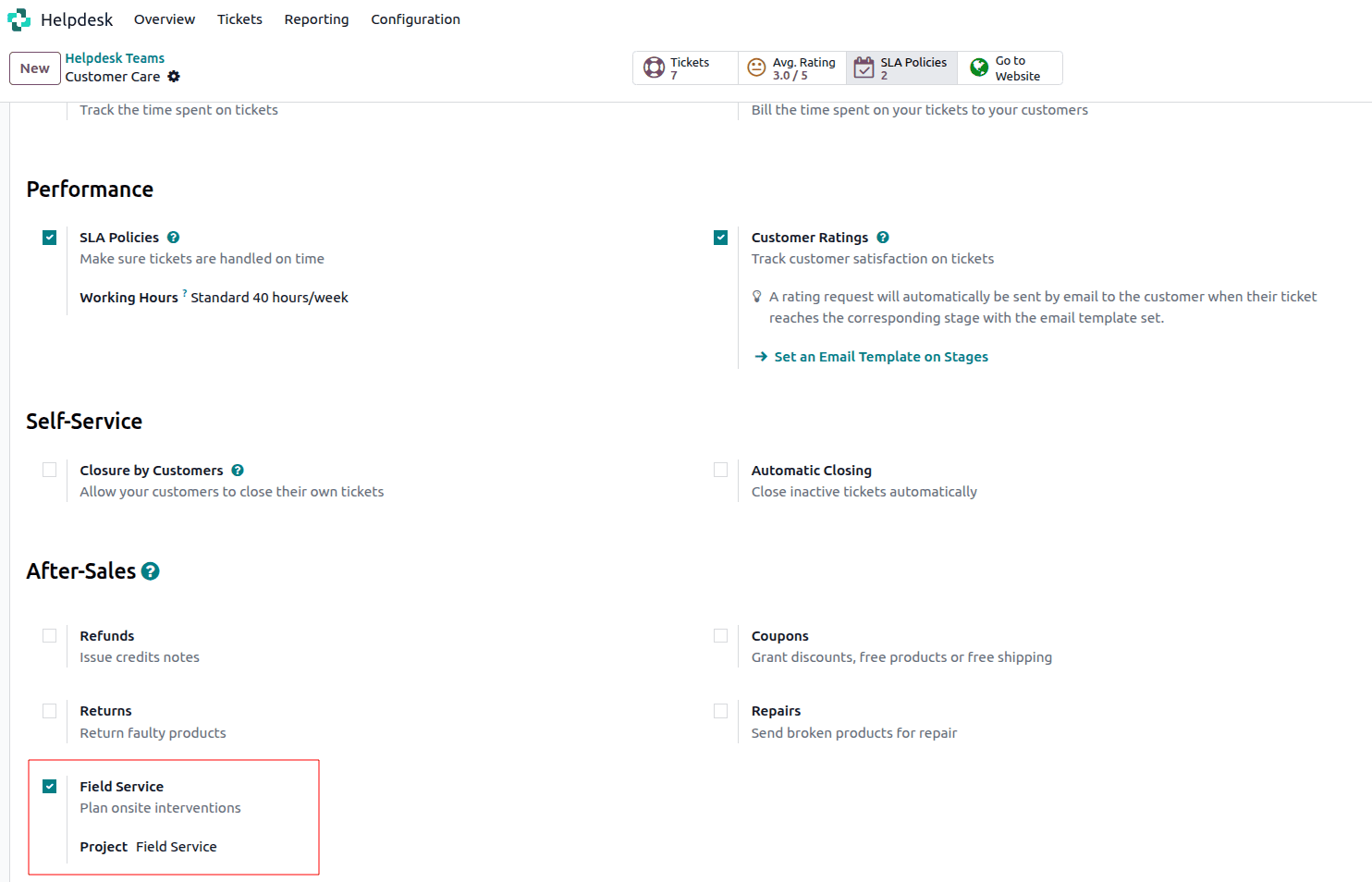Click Set an Email Template on Stages
The height and width of the screenshot is (882, 1372).
coord(881,356)
